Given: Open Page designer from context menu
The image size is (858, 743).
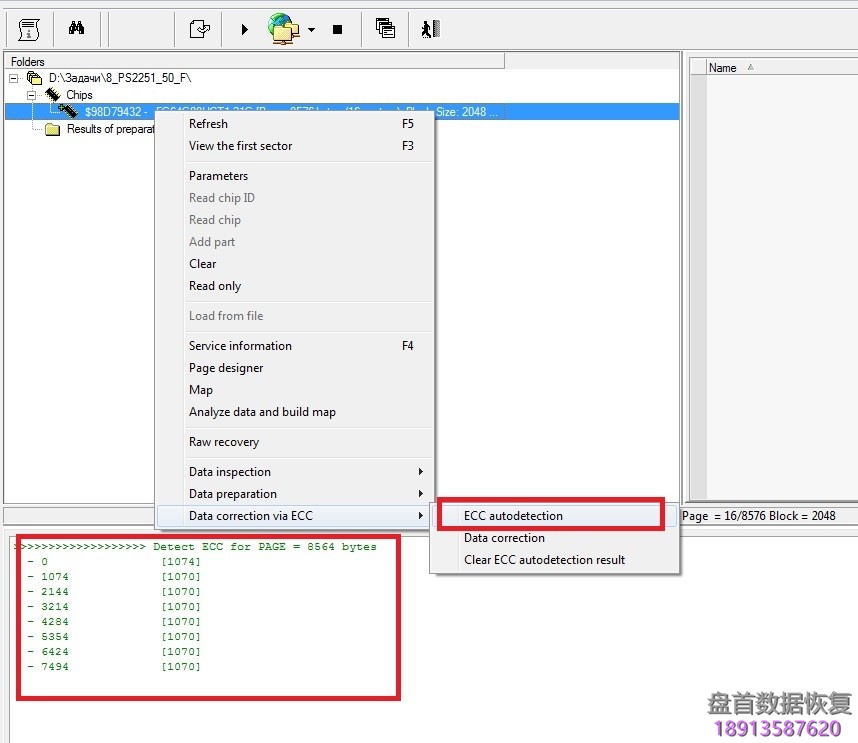Looking at the screenshot, I should coord(226,368).
